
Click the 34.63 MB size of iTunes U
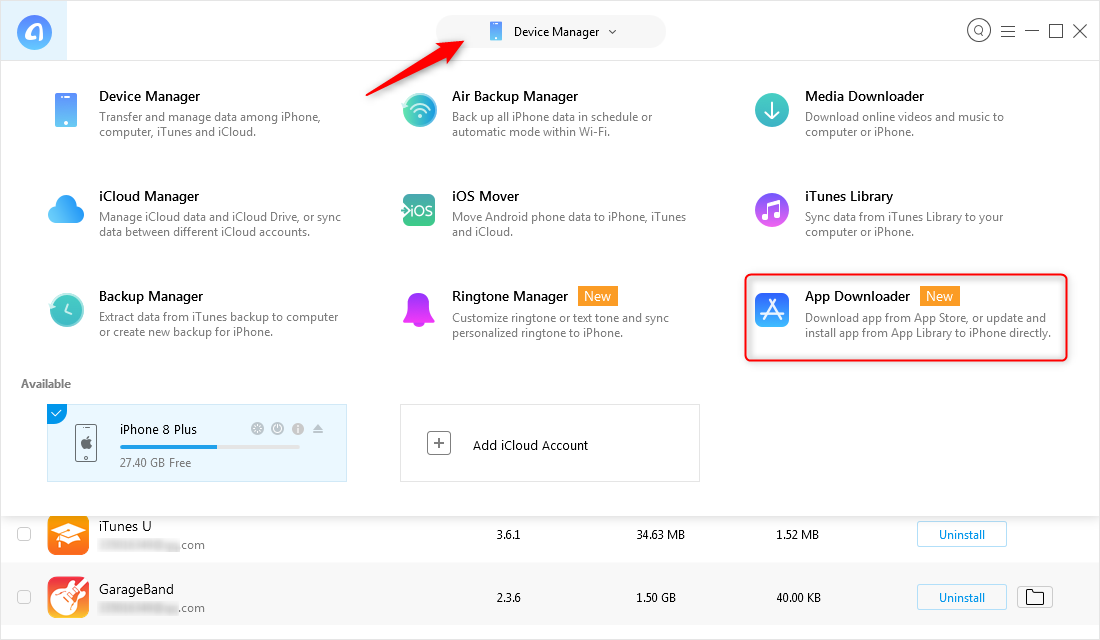660,535
